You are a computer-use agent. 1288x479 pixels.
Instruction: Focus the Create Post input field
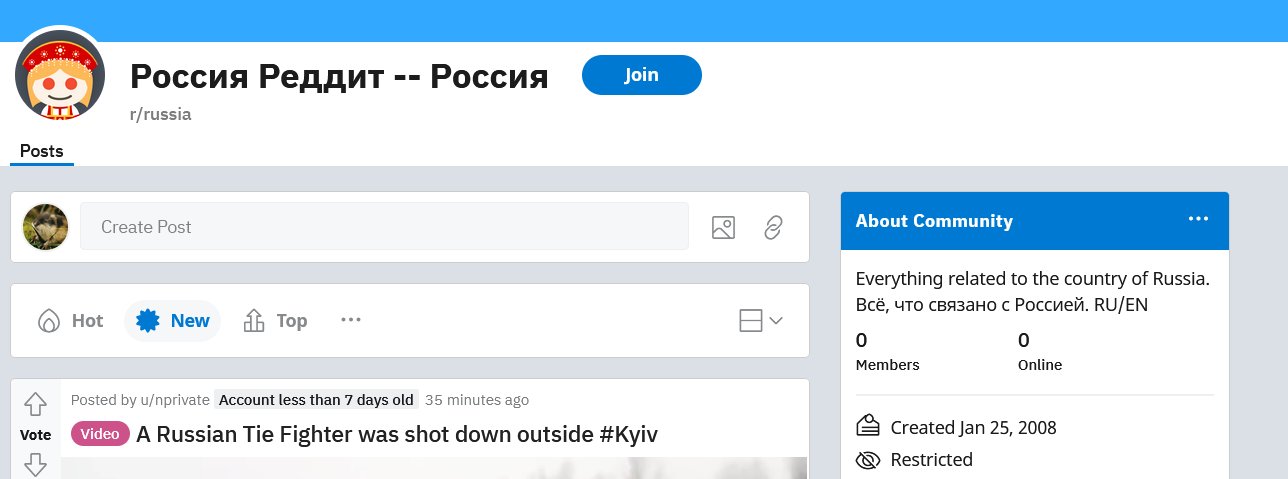[384, 227]
